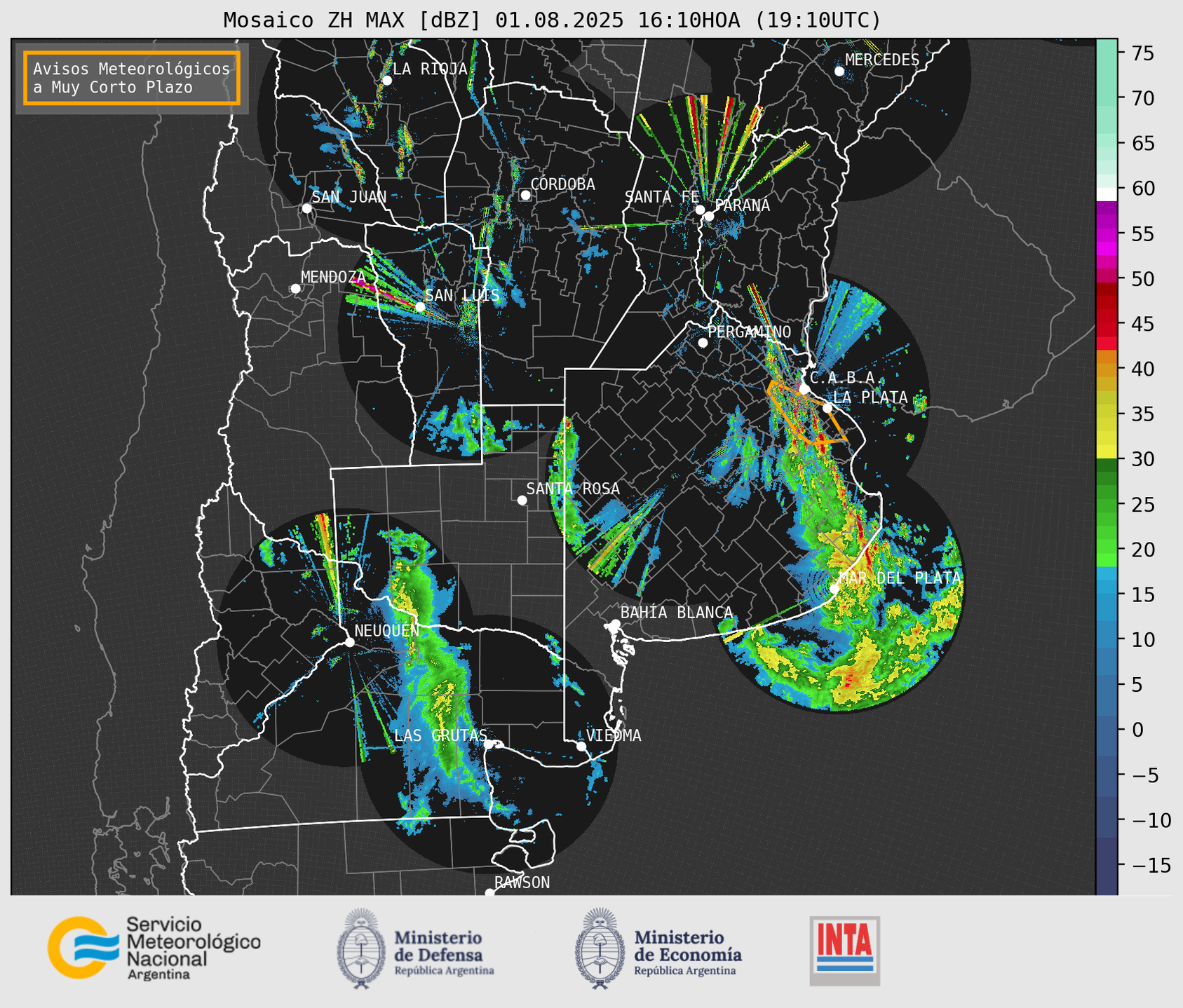Select the La Rioja city marker
The image size is (1183, 1008).
click(x=386, y=81)
